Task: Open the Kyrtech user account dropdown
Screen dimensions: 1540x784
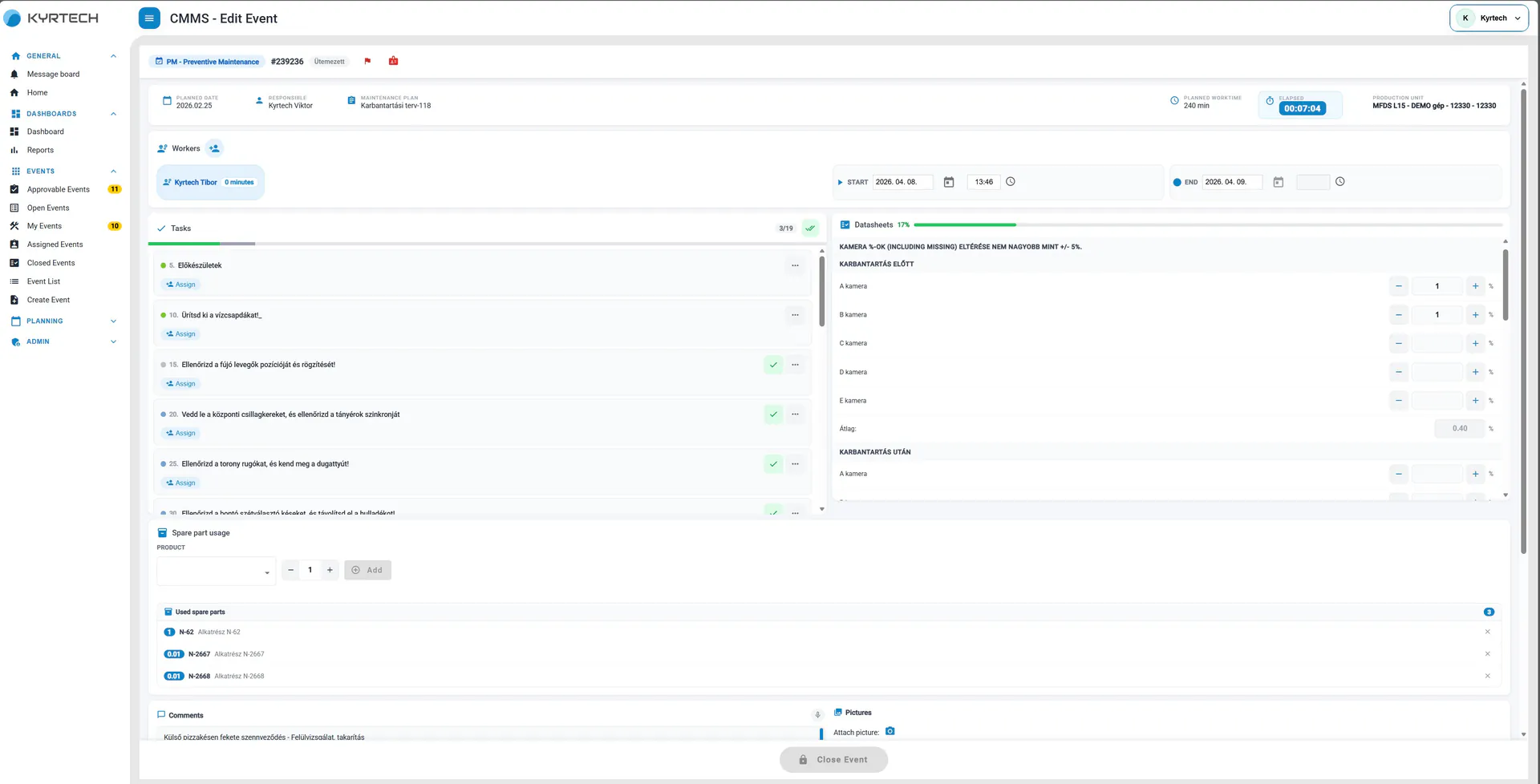Action: [1489, 18]
